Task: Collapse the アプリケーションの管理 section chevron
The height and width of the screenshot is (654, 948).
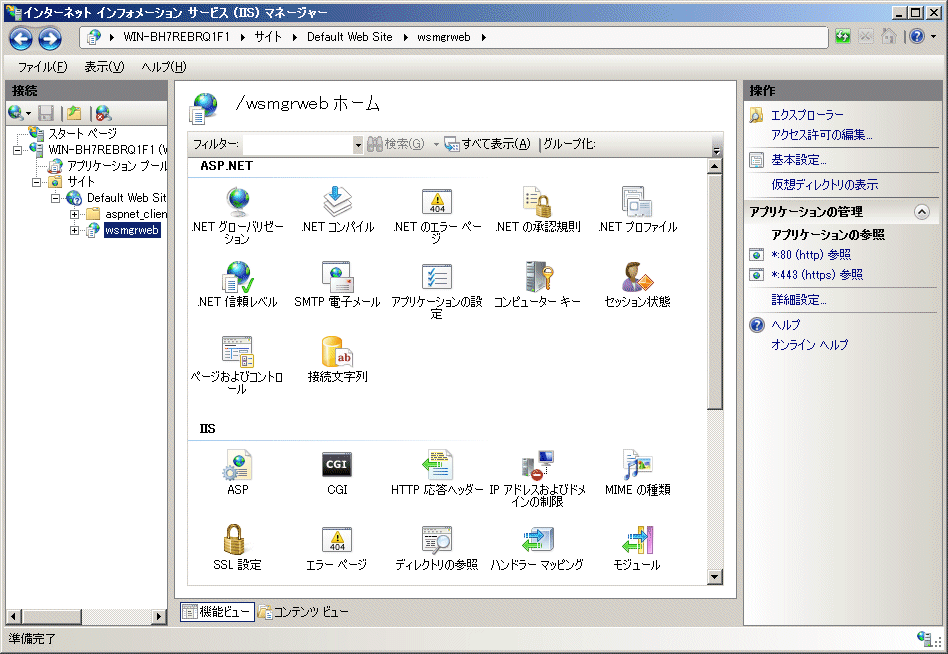Action: pos(922,212)
